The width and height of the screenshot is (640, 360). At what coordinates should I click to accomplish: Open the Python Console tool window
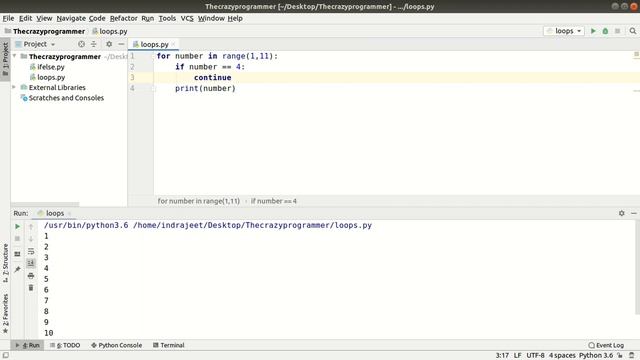(116, 345)
